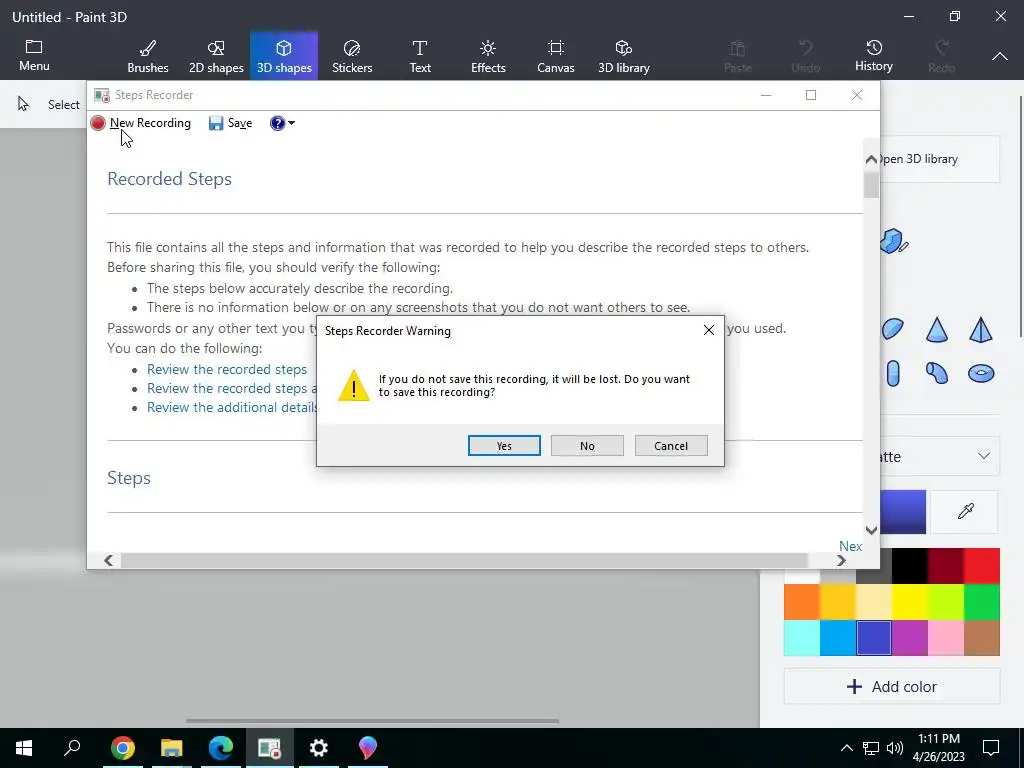Open the Canvas tab
The height and width of the screenshot is (768, 1024).
click(x=556, y=56)
